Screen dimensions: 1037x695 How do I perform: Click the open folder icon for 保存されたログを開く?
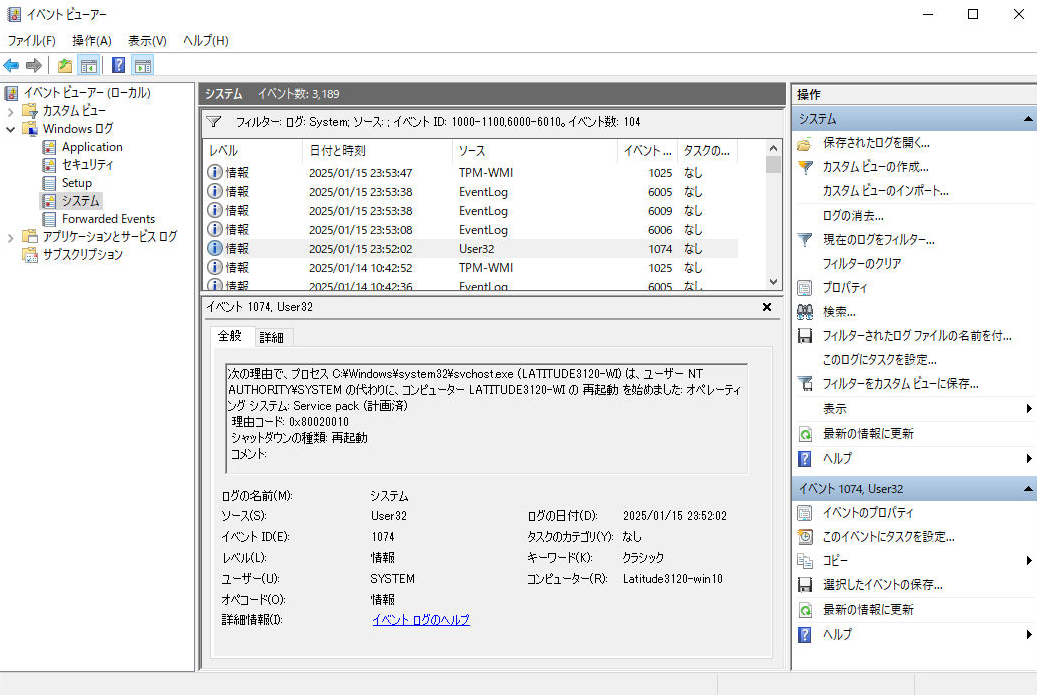coord(805,143)
